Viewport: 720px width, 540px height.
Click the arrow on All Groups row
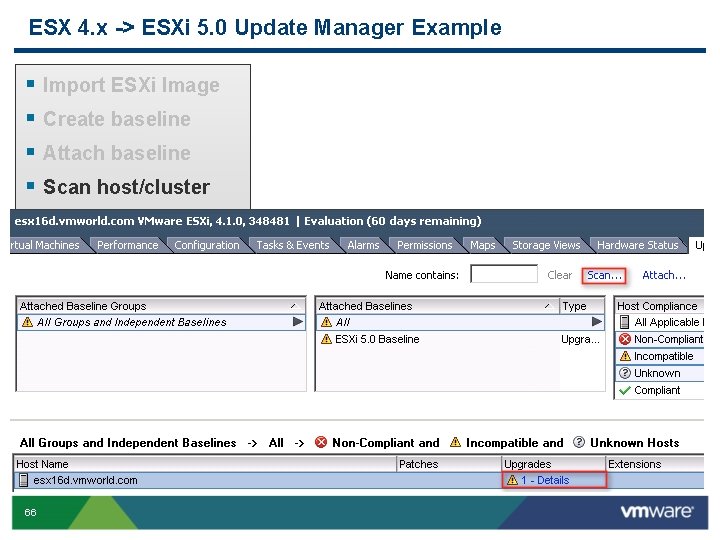tap(298, 322)
